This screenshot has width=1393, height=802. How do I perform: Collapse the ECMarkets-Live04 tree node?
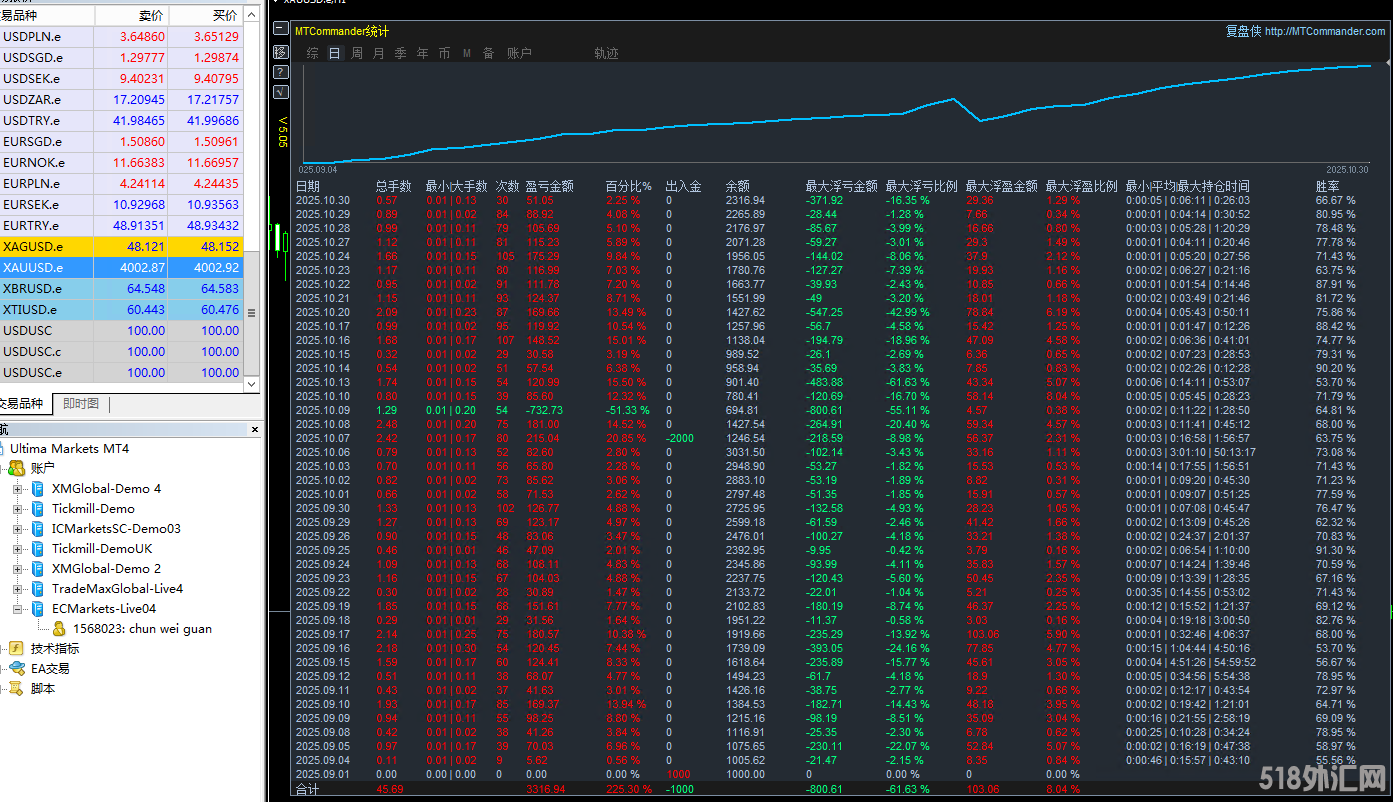[18, 608]
